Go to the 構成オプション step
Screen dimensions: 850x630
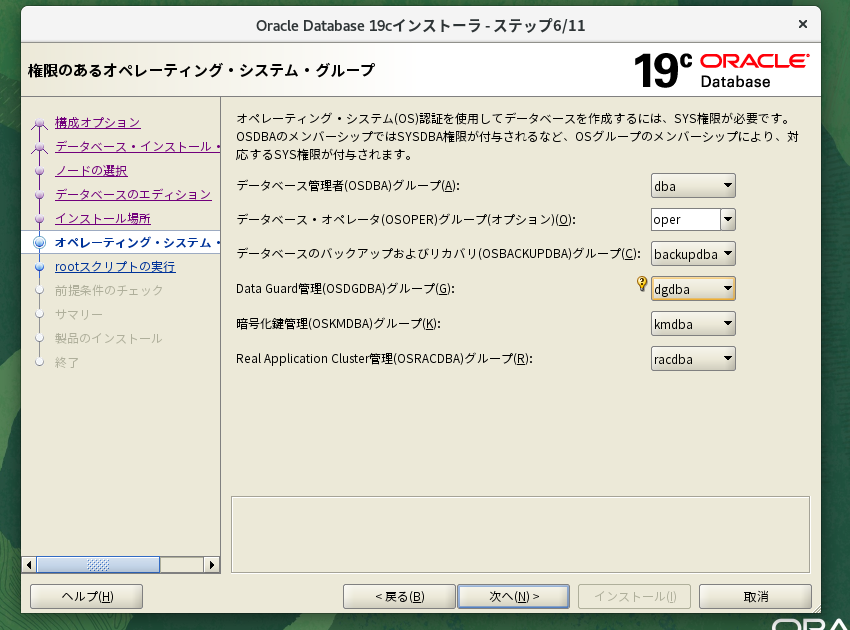click(x=98, y=123)
